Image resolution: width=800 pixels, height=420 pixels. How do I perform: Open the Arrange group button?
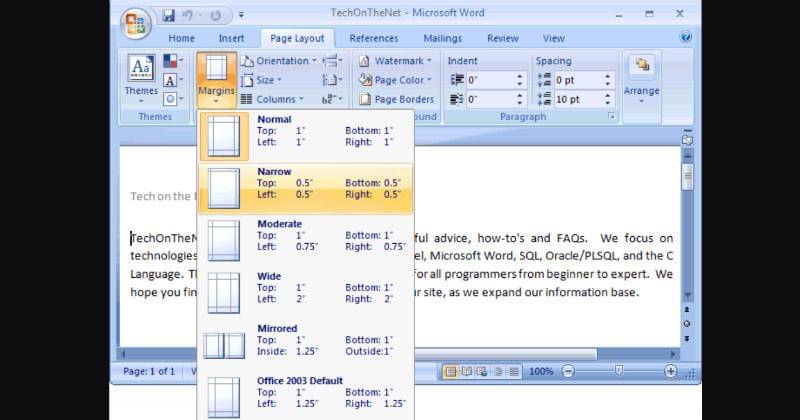pos(641,78)
